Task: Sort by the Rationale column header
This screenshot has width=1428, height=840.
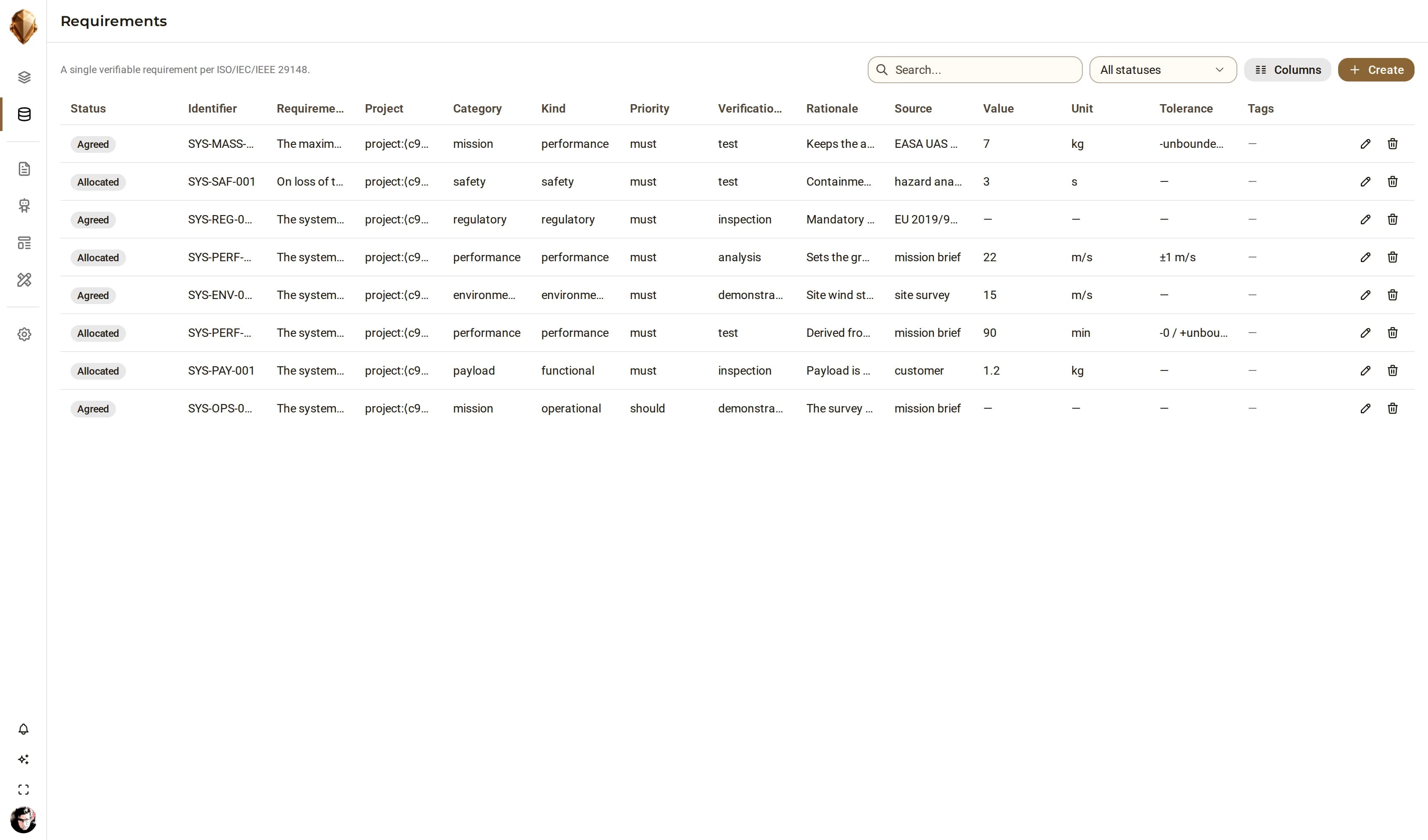Action: pyautogui.click(x=832, y=108)
